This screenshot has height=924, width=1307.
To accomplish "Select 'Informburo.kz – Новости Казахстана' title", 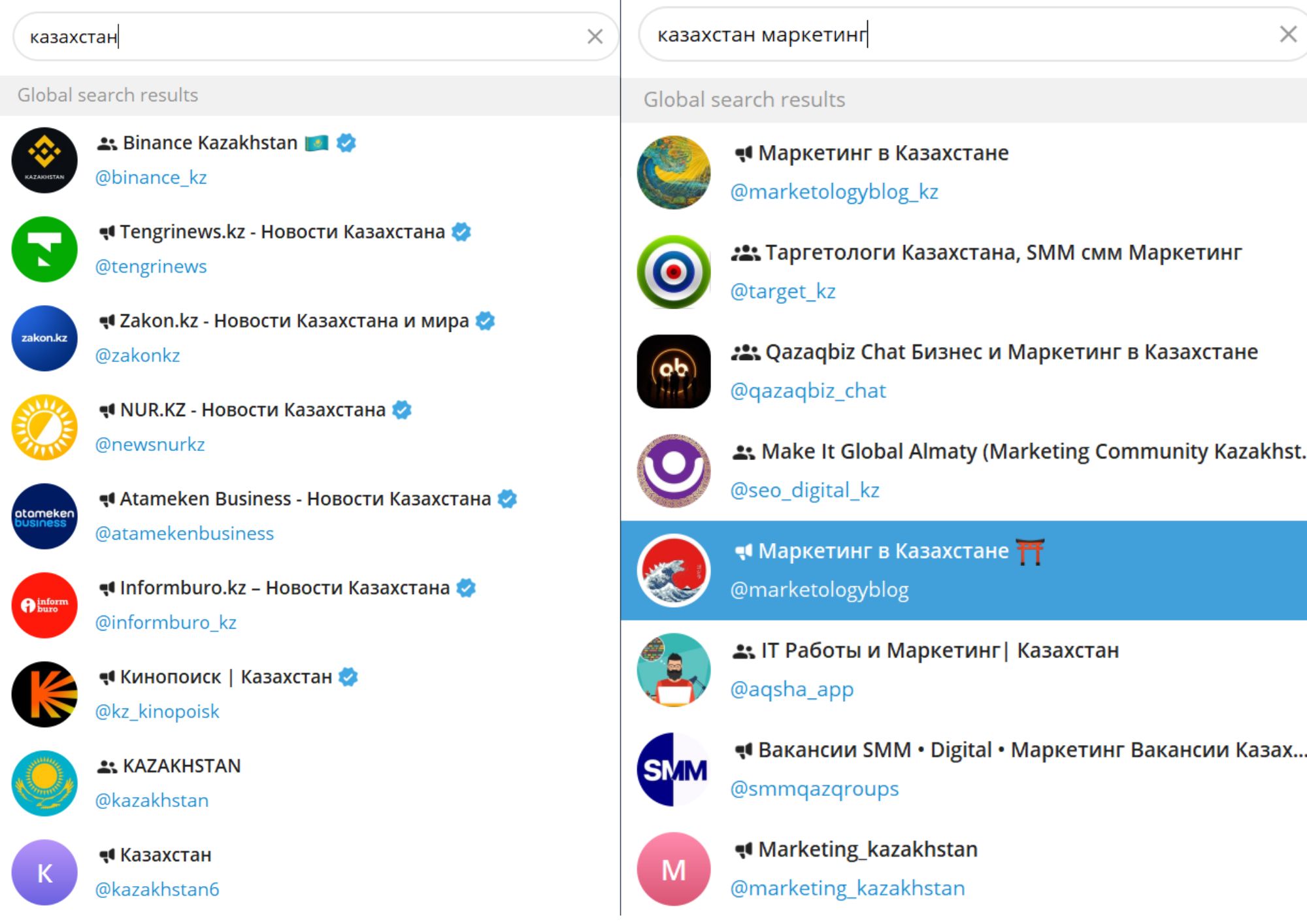I will (284, 588).
